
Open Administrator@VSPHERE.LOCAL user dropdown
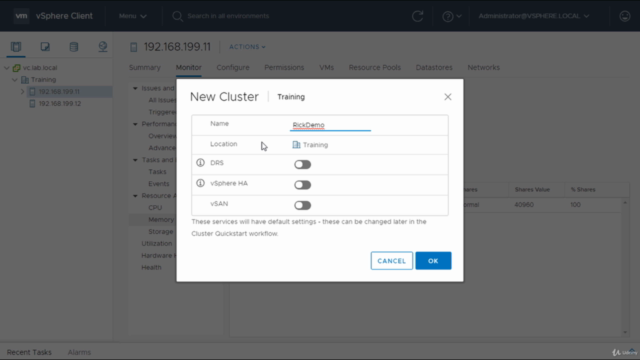534,16
